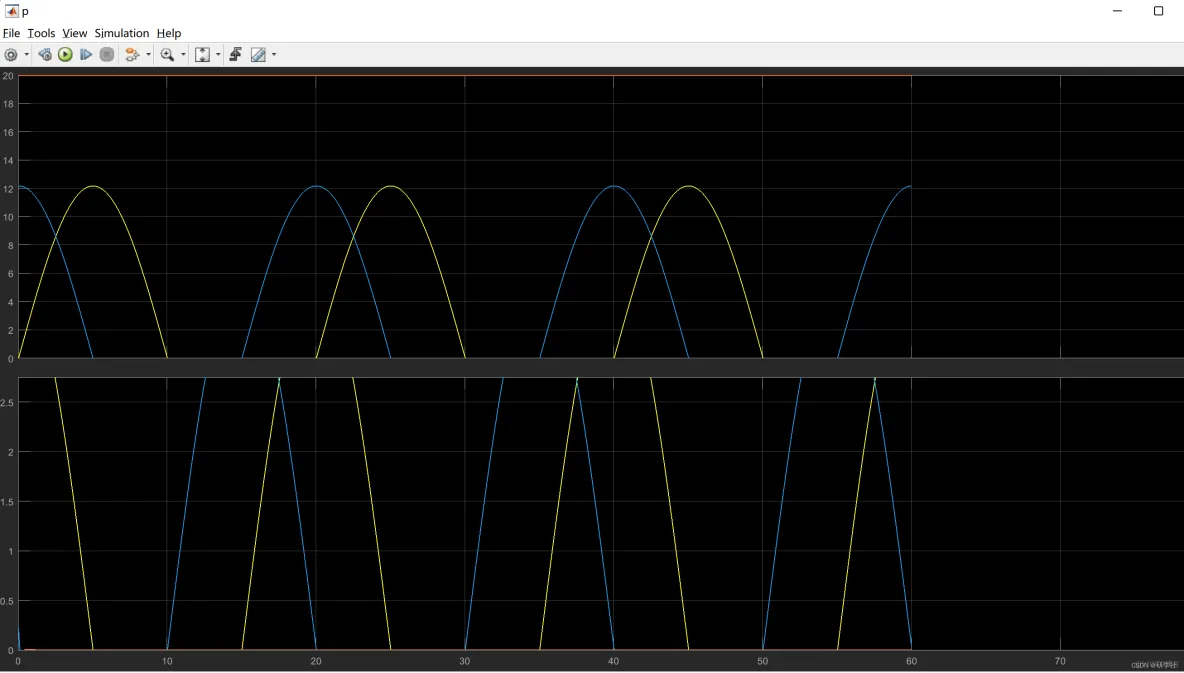Screen dimensions: 1184x673
Task: Minimize the scope window
Action: [x=1118, y=11]
